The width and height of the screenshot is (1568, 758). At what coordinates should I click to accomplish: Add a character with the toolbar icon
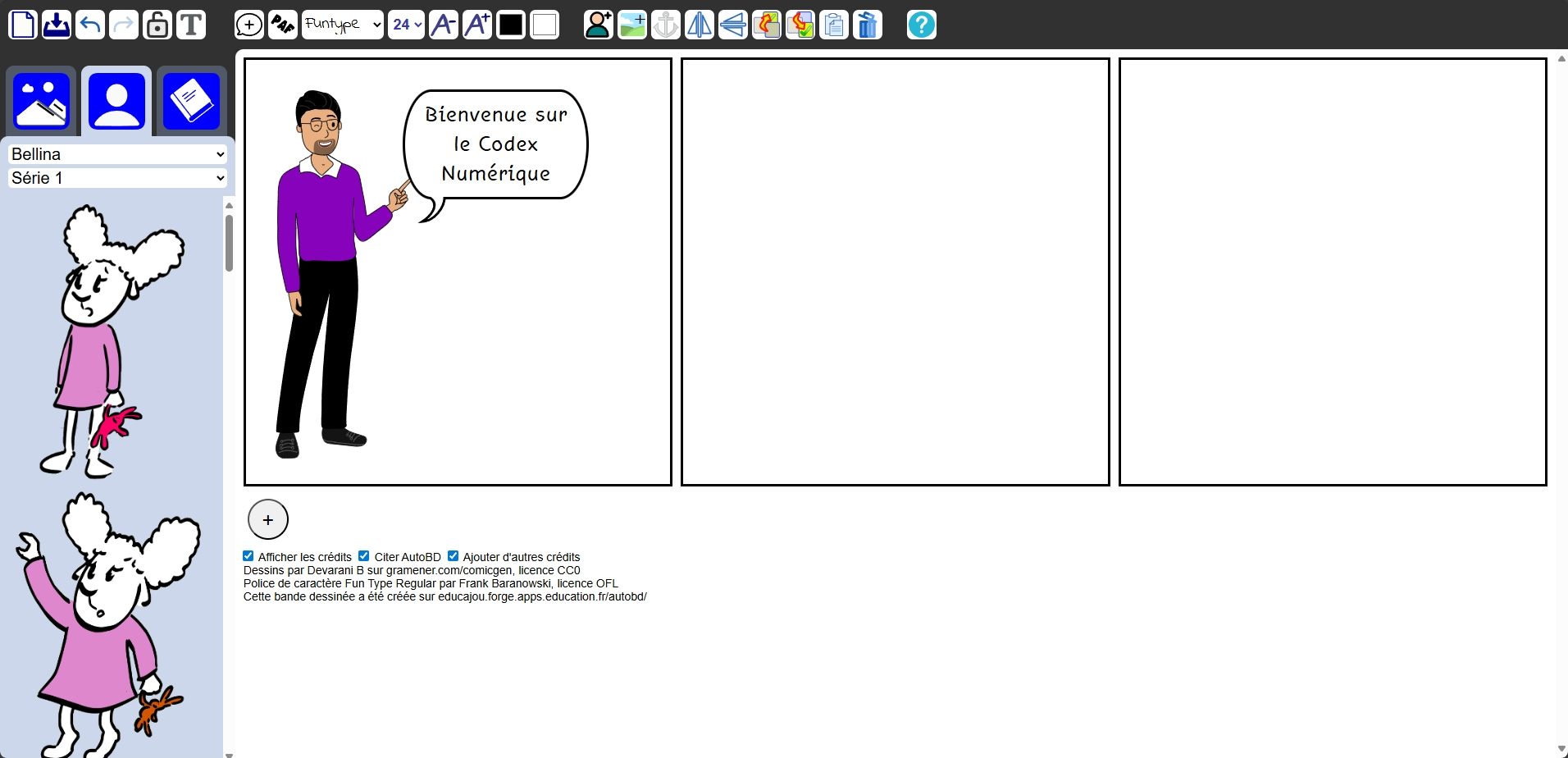(599, 25)
